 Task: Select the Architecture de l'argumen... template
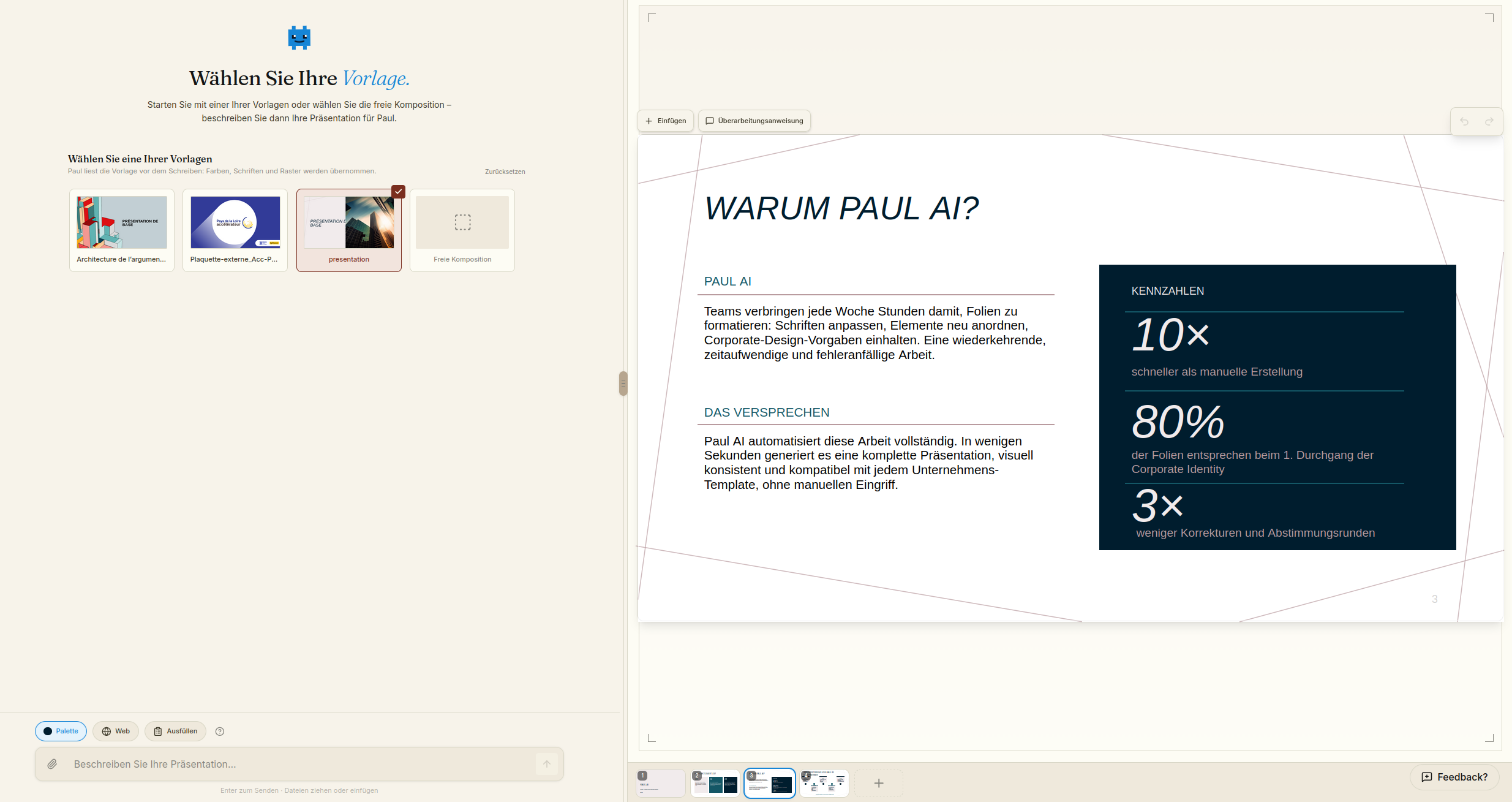click(x=122, y=230)
